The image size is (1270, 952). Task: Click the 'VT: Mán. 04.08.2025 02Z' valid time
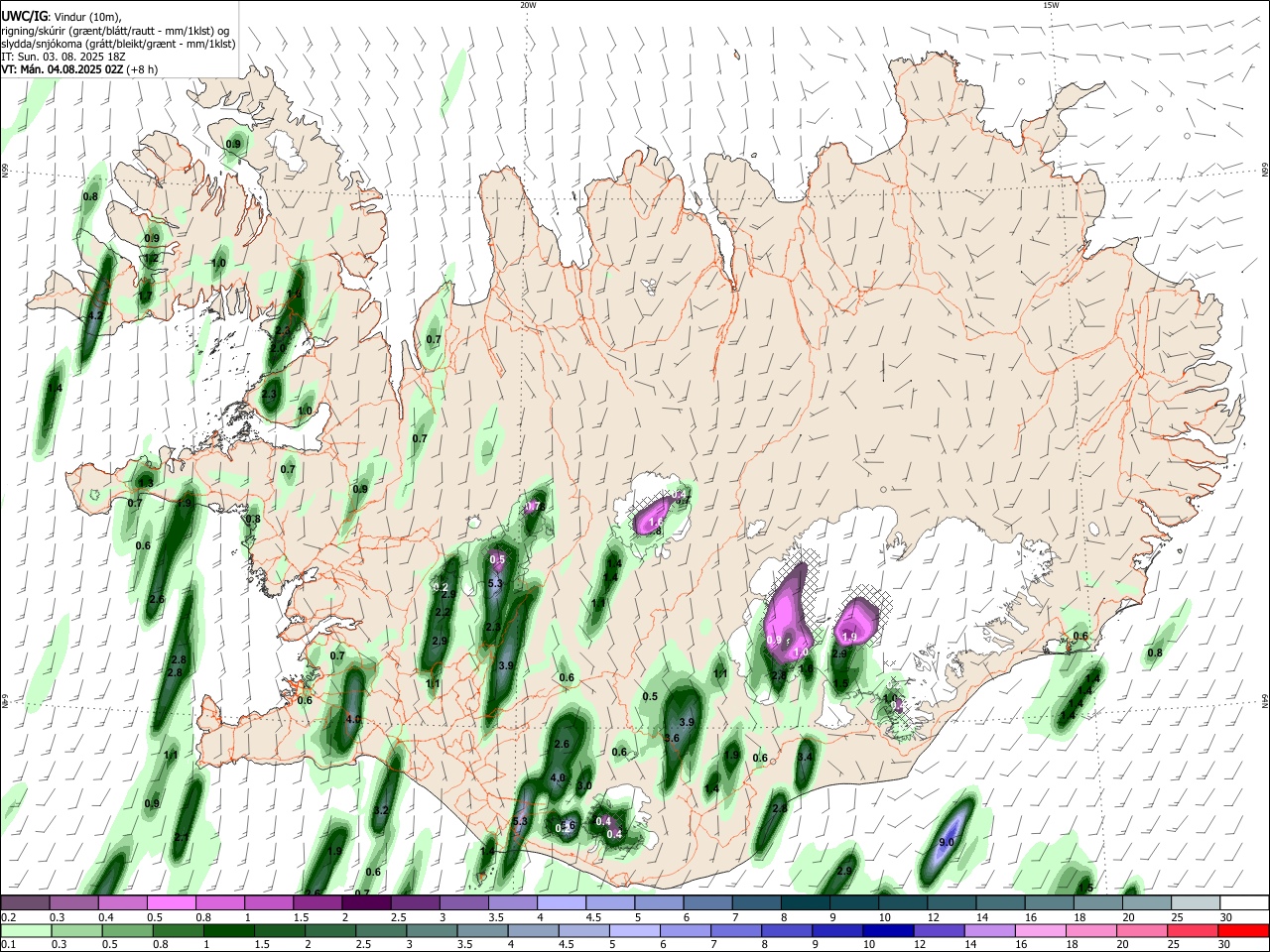(x=63, y=69)
